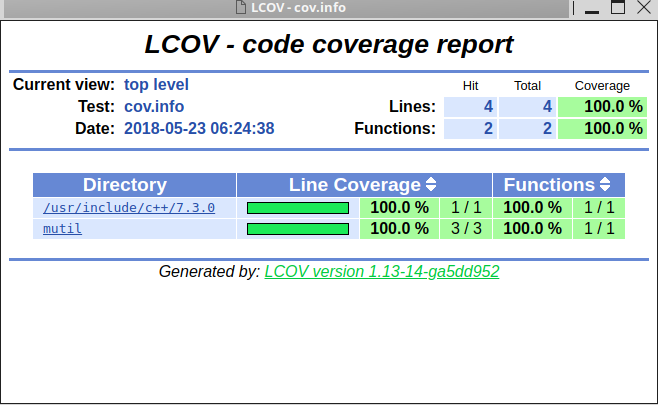Click the Functions coverage 100.0 % summary cell

(x=602, y=128)
